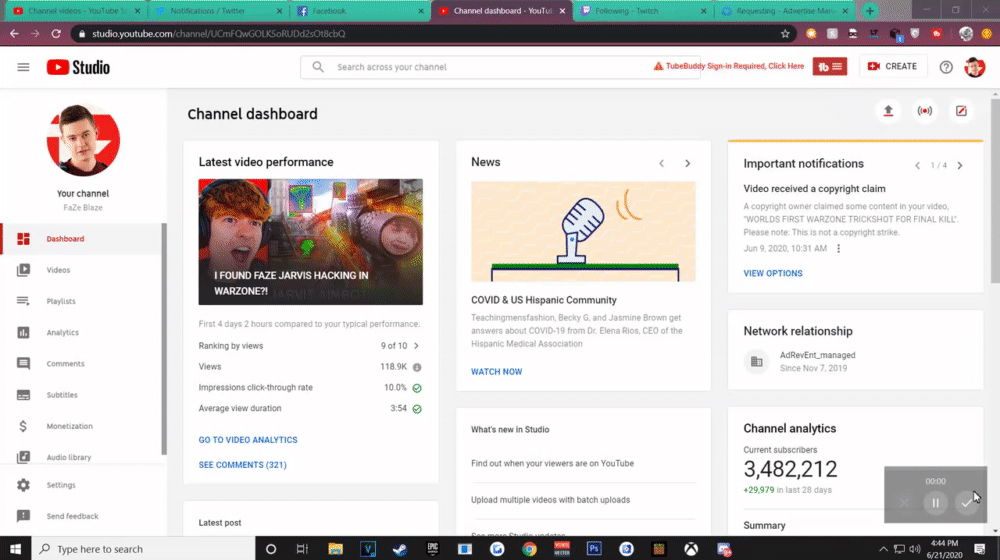Viewport: 1000px width, 560px height.
Task: Click the channel profile picture
Action: [x=83, y=140]
